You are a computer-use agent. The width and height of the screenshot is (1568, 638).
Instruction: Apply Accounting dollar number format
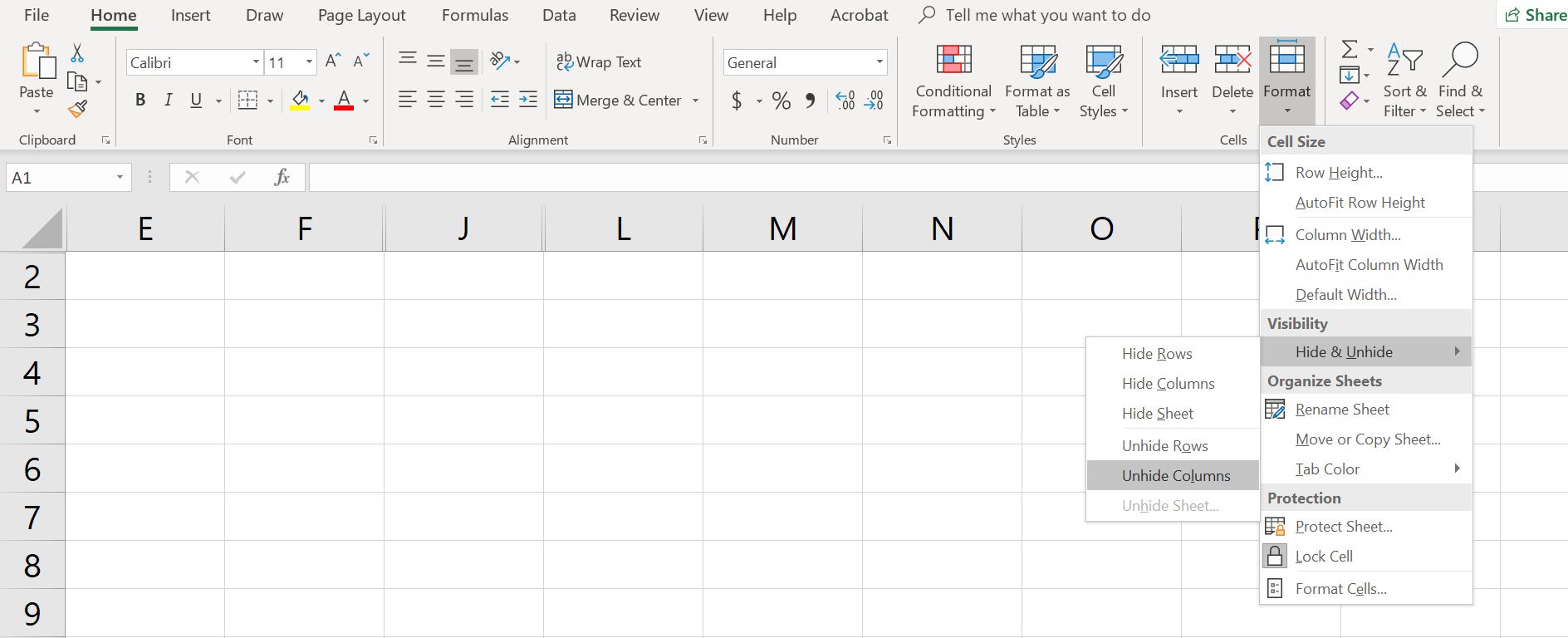pyautogui.click(x=737, y=101)
